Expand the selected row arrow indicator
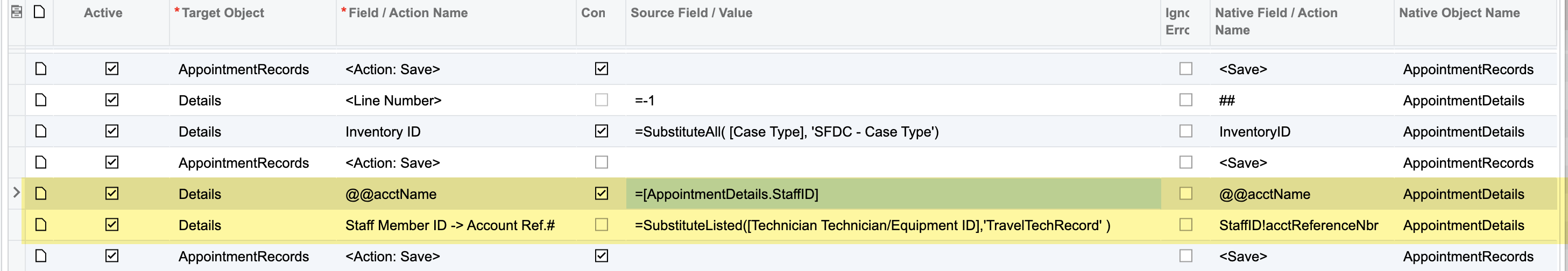The width and height of the screenshot is (1568, 271). pyautogui.click(x=16, y=192)
